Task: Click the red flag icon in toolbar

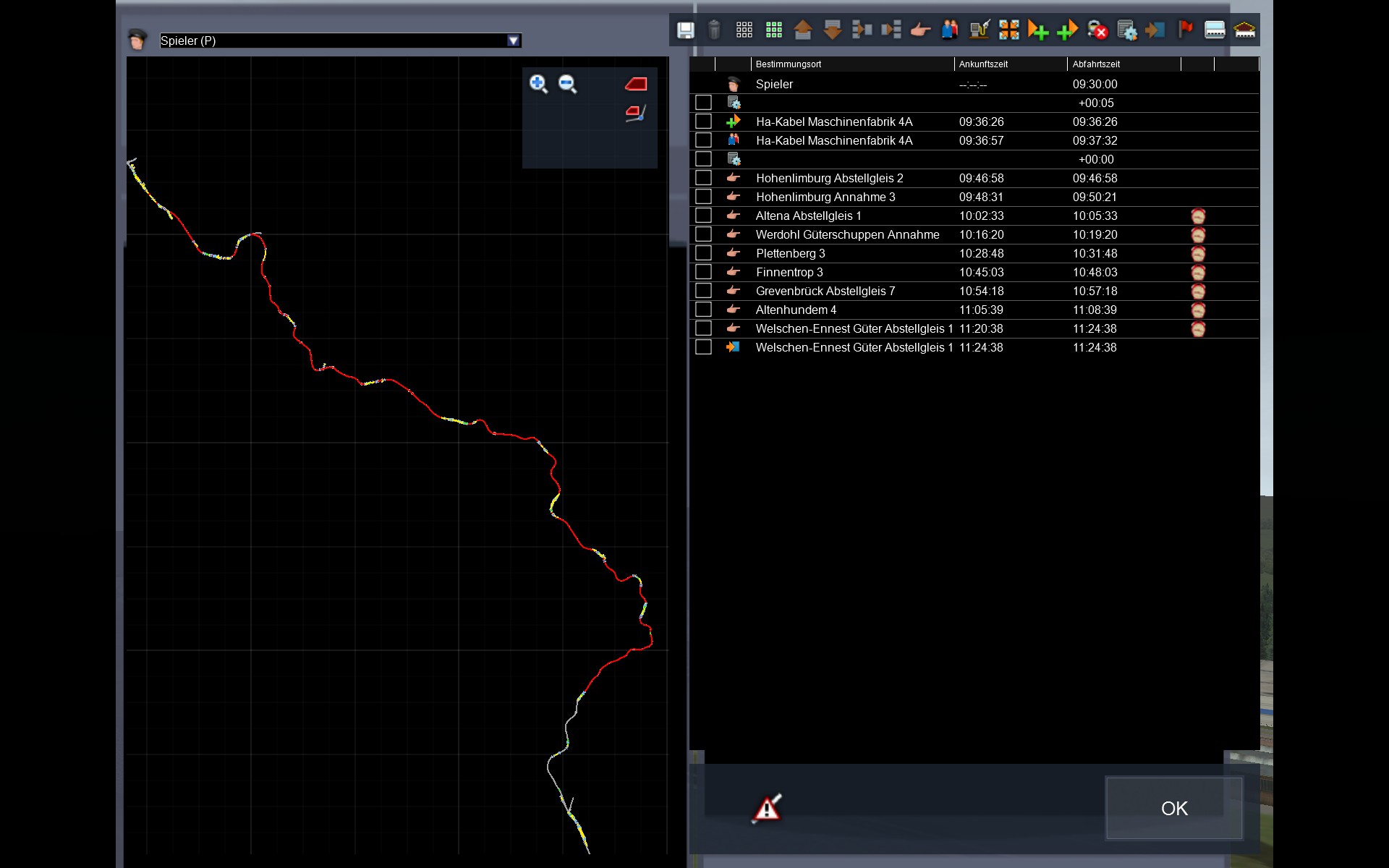Action: pyautogui.click(x=1185, y=30)
